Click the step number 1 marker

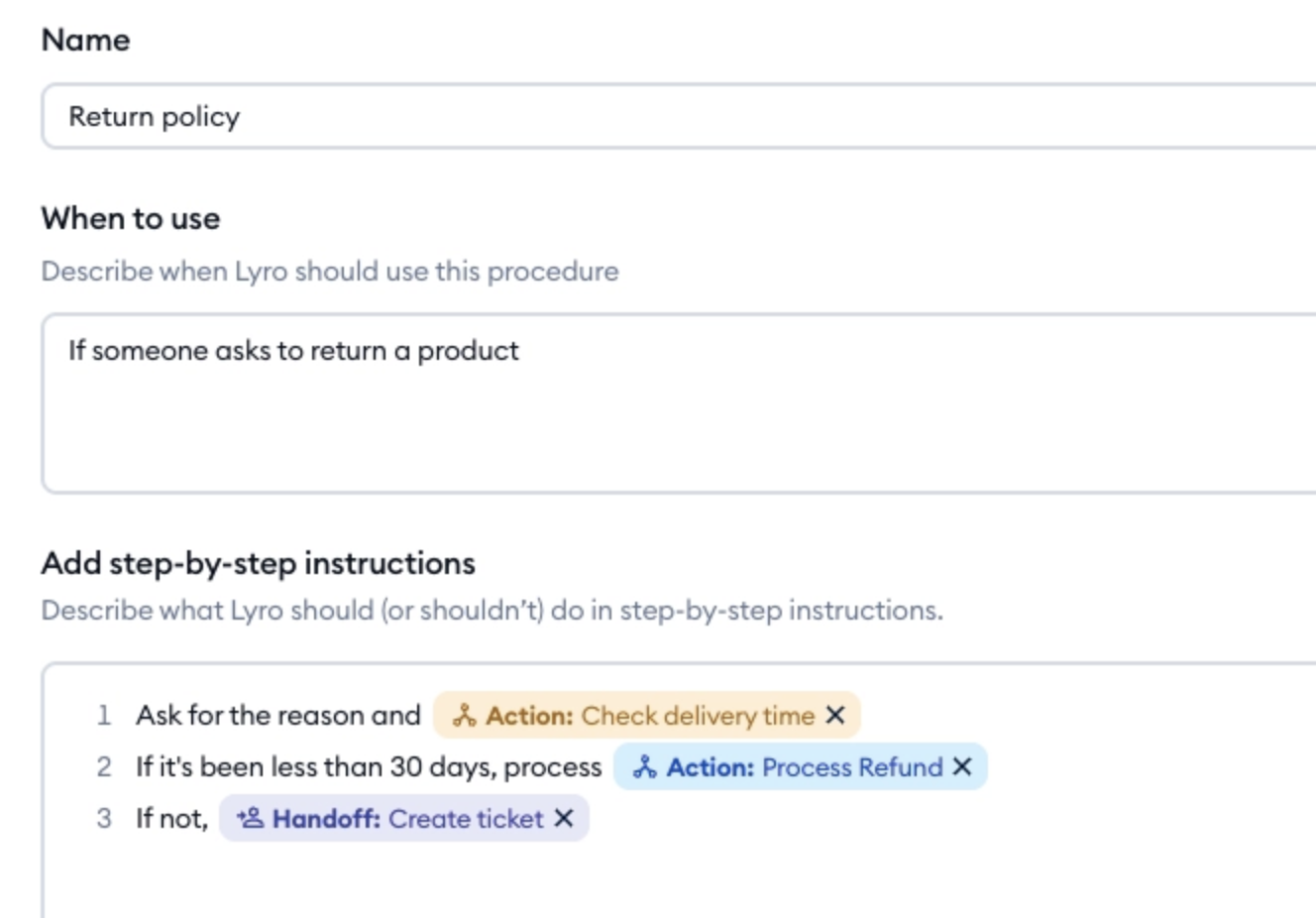104,715
